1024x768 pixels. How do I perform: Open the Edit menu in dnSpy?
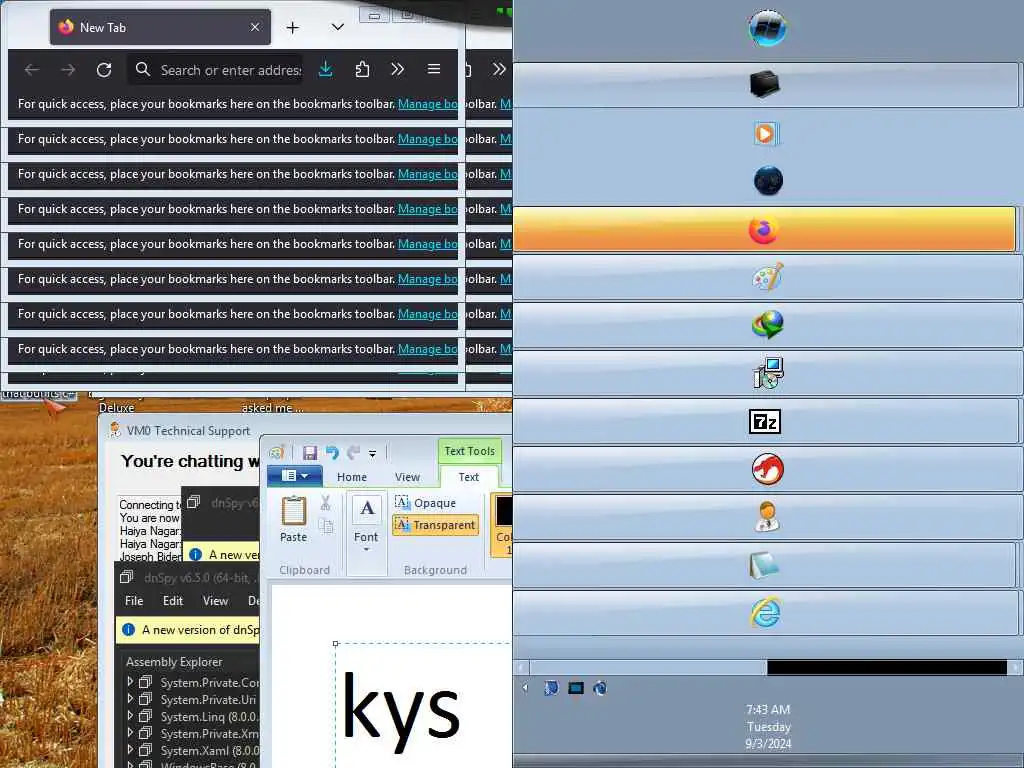[x=173, y=601]
